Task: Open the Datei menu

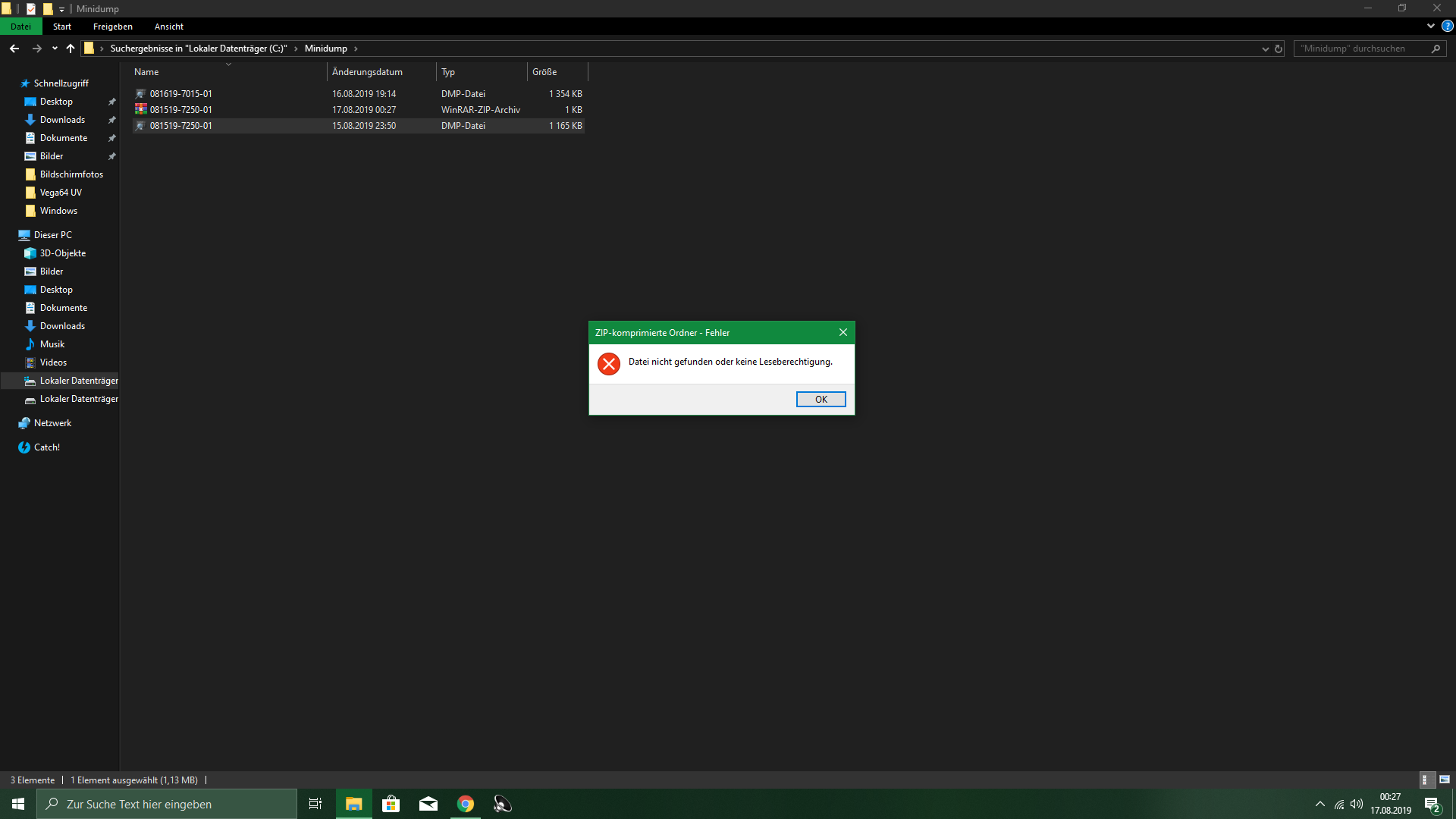Action: pyautogui.click(x=20, y=27)
